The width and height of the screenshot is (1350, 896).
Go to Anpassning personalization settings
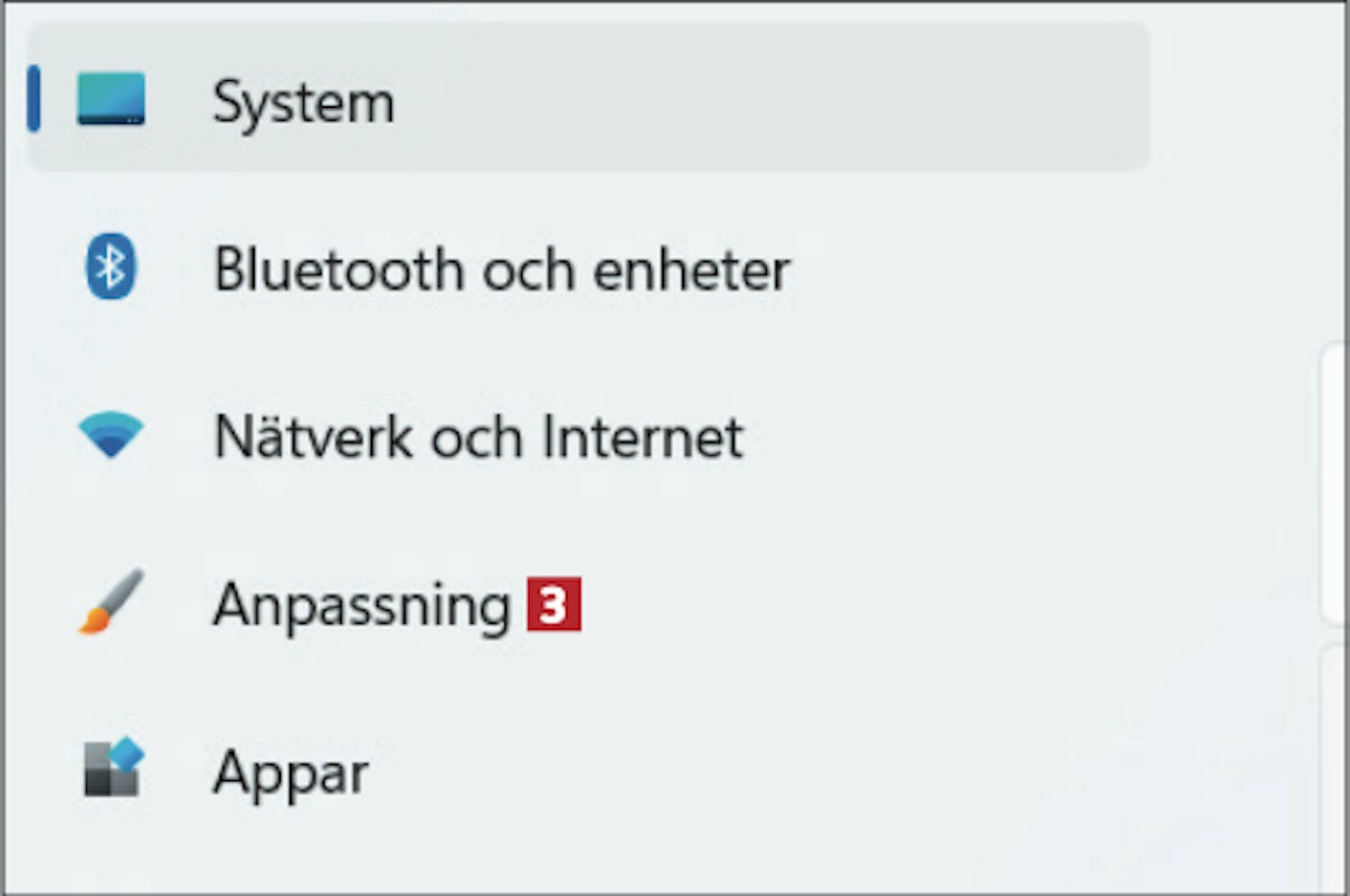point(589,605)
